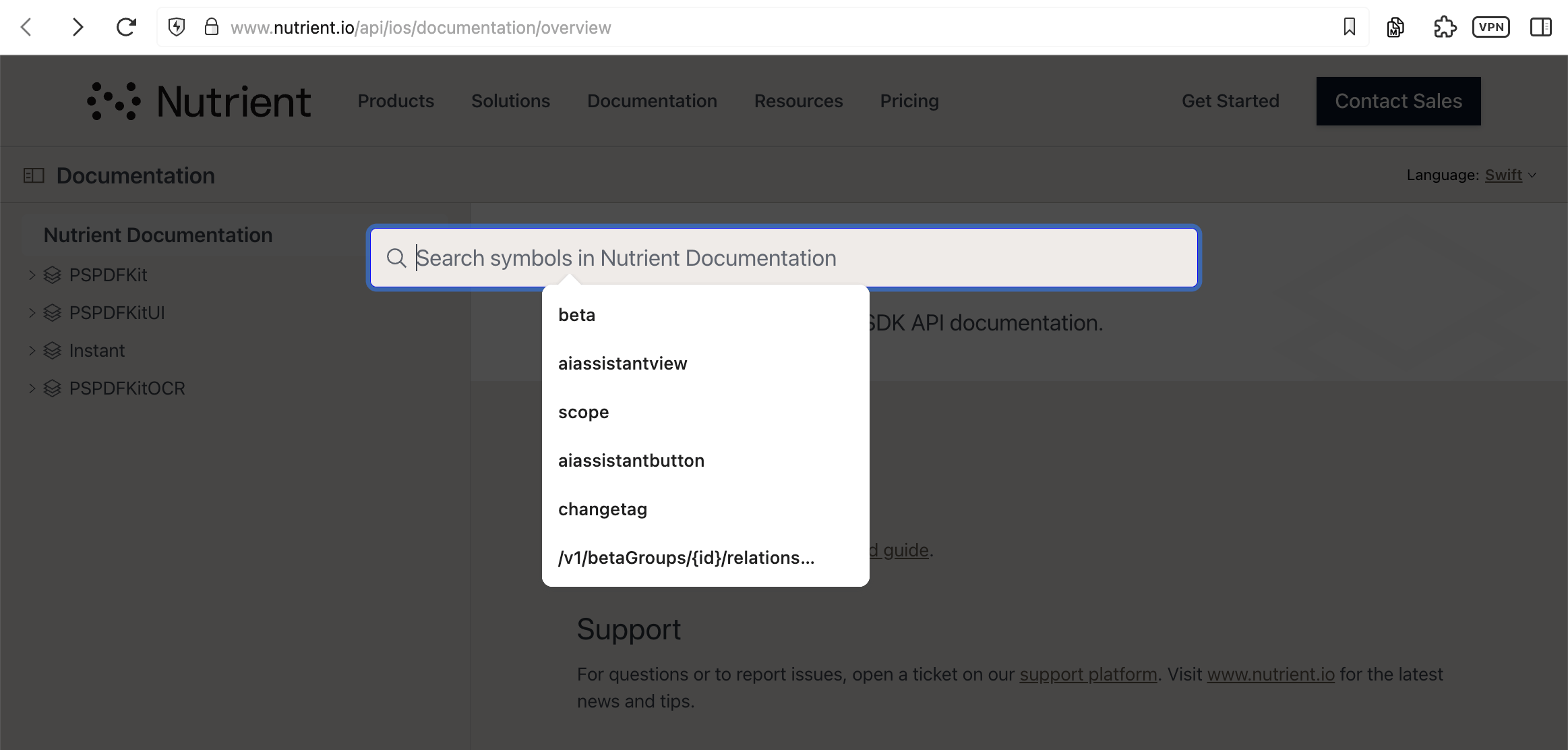Open the support platform link
This screenshot has width=1568, height=750.
tap(1087, 674)
